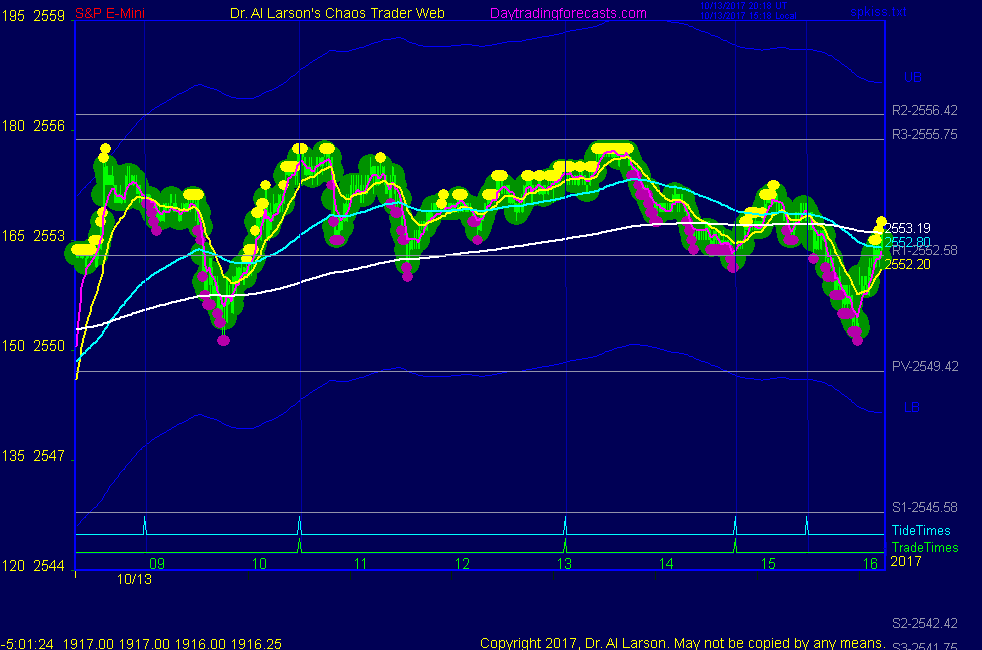982x650 pixels.
Task: Click the cyan 2552.80 price value
Action: (x=907, y=242)
